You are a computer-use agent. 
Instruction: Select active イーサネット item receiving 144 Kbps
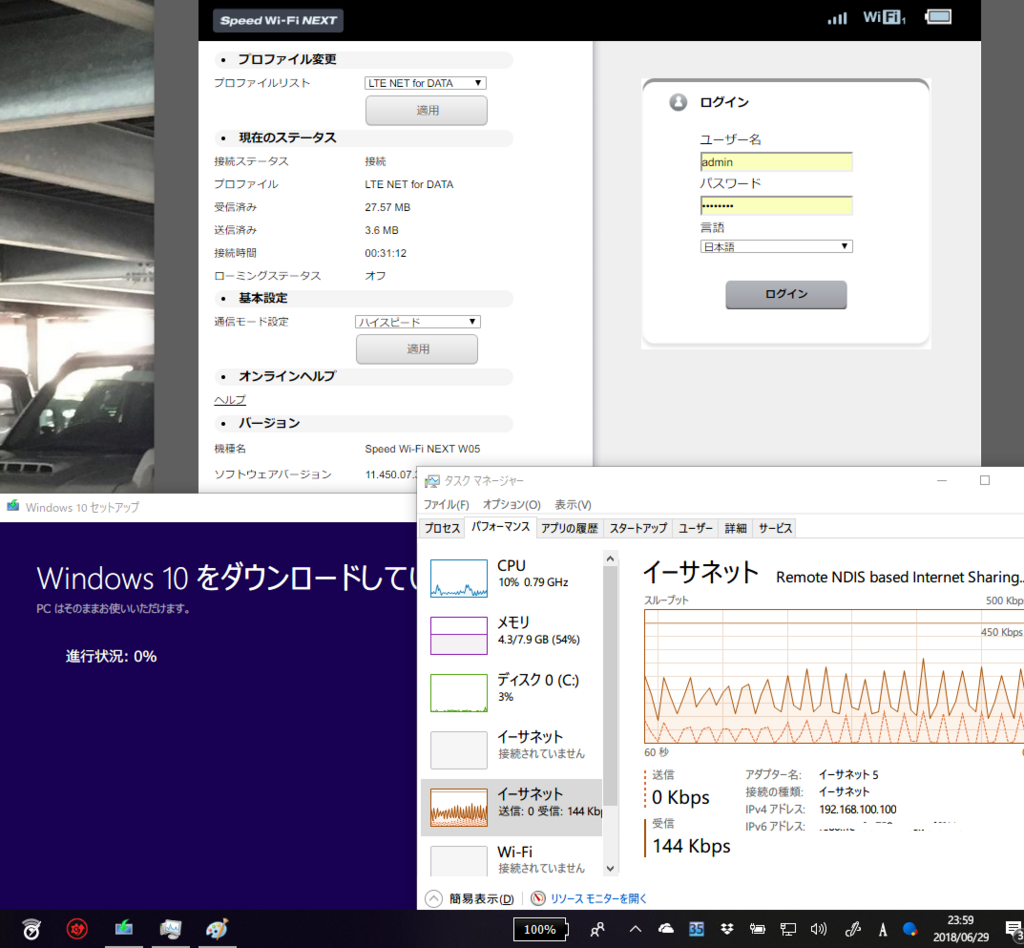click(x=512, y=807)
